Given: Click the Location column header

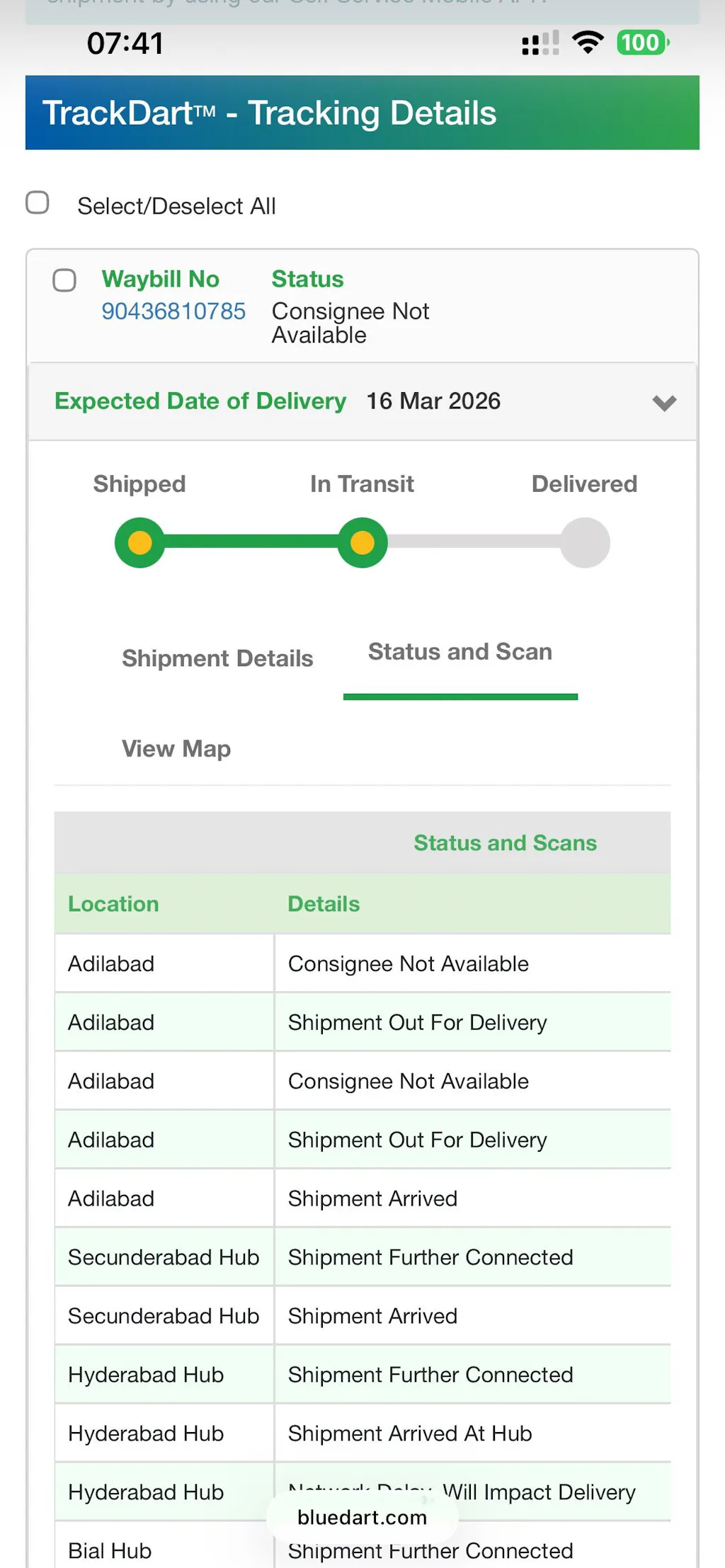Looking at the screenshot, I should 113,904.
